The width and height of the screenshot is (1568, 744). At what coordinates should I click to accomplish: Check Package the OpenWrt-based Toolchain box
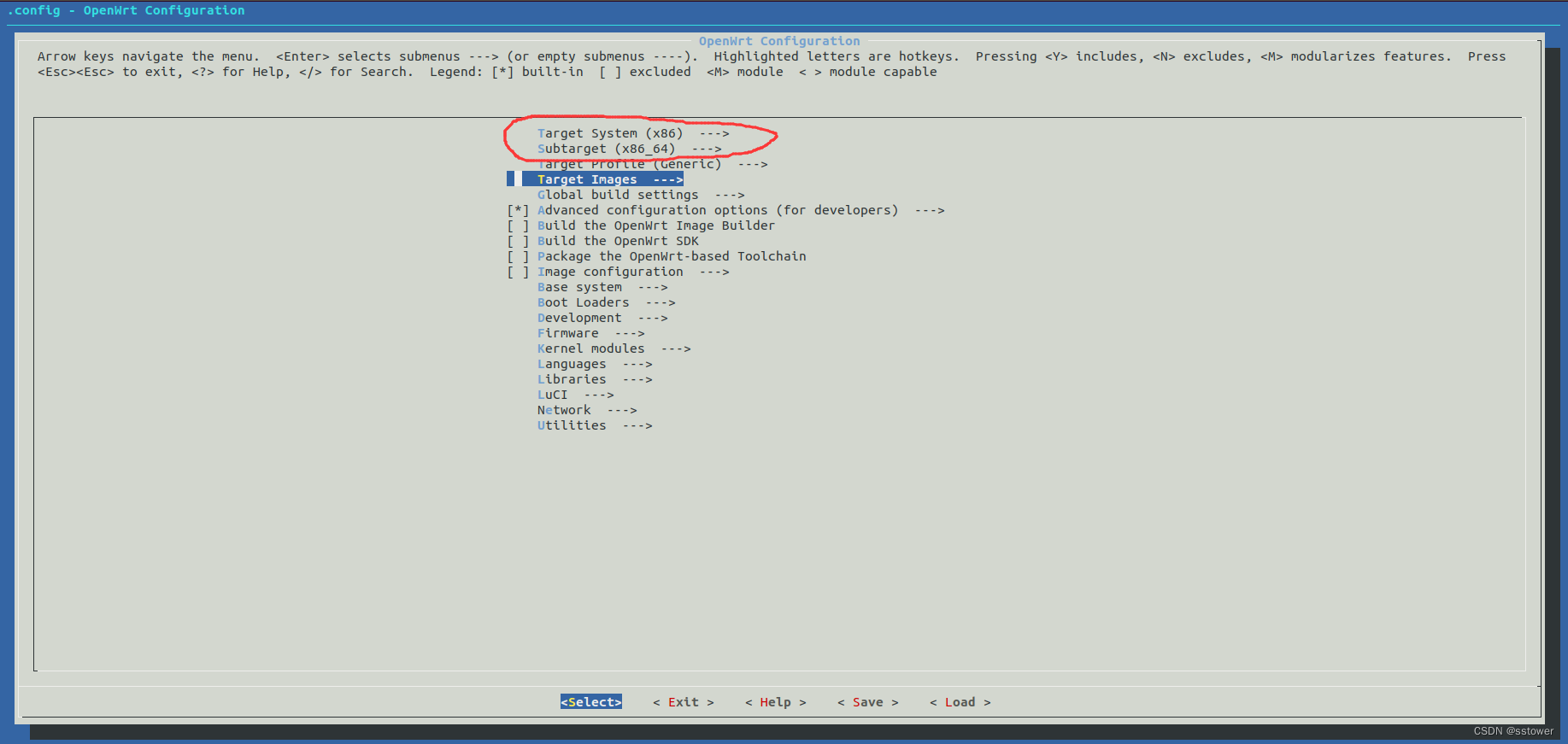518,256
